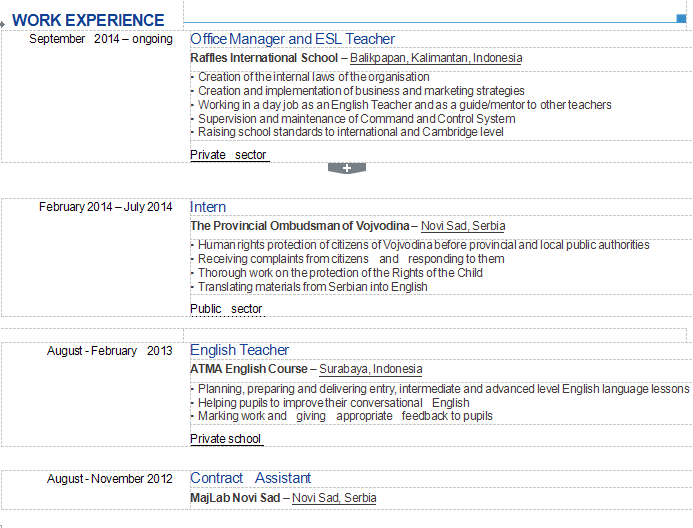Click the Private school label
Image resolution: width=693 pixels, height=528 pixels.
pos(225,439)
